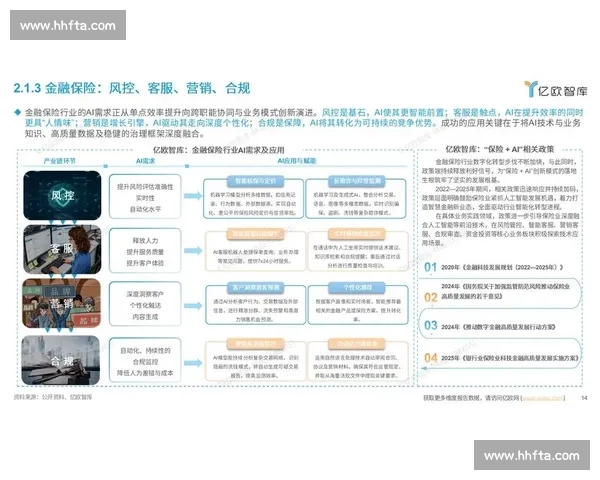This screenshot has width=600, height=480.
Task: Click the AI需求 column header
Action: pyautogui.click(x=145, y=161)
